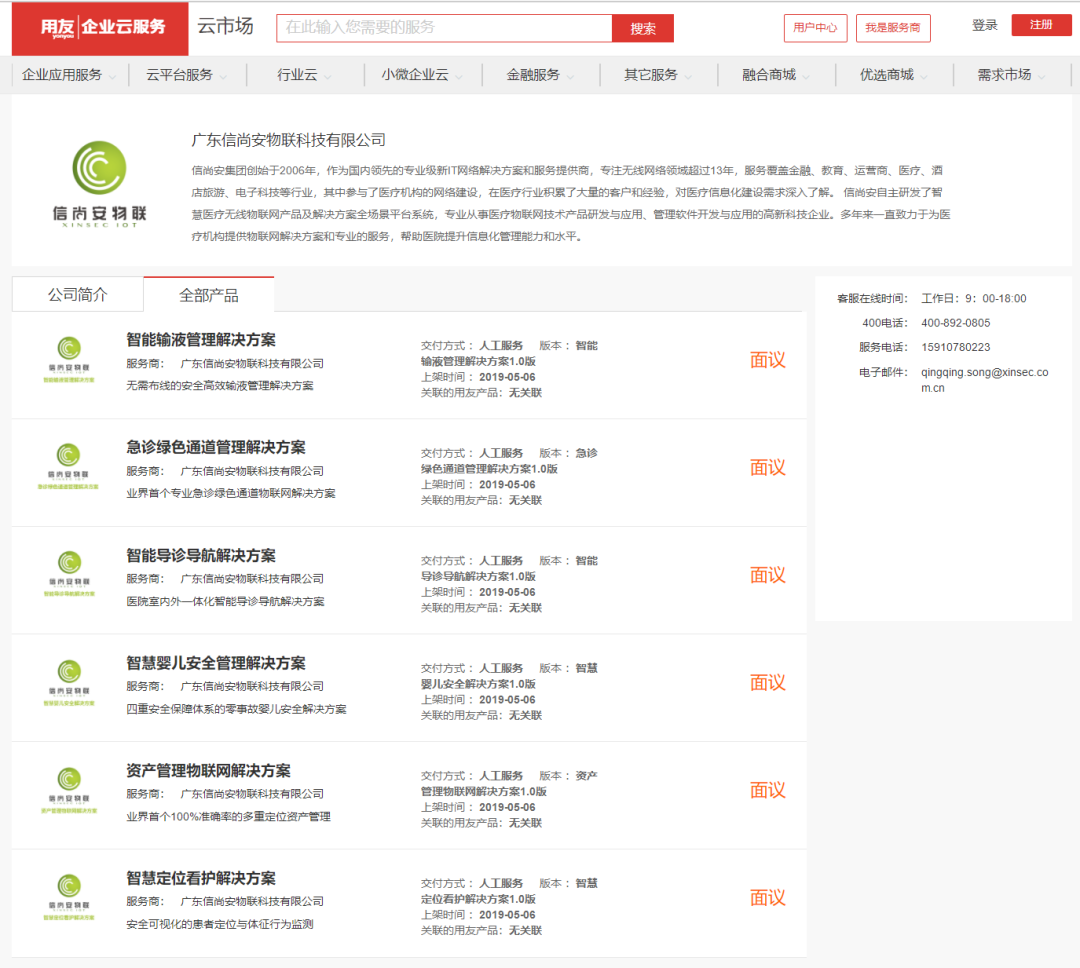This screenshot has height=968, width=1080.
Task: Switch to the 公司简介 tab
Action: [78, 295]
